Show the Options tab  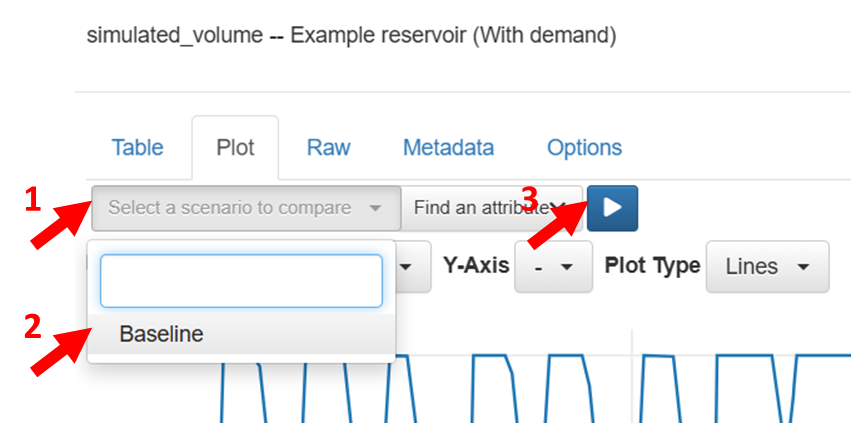click(x=584, y=148)
